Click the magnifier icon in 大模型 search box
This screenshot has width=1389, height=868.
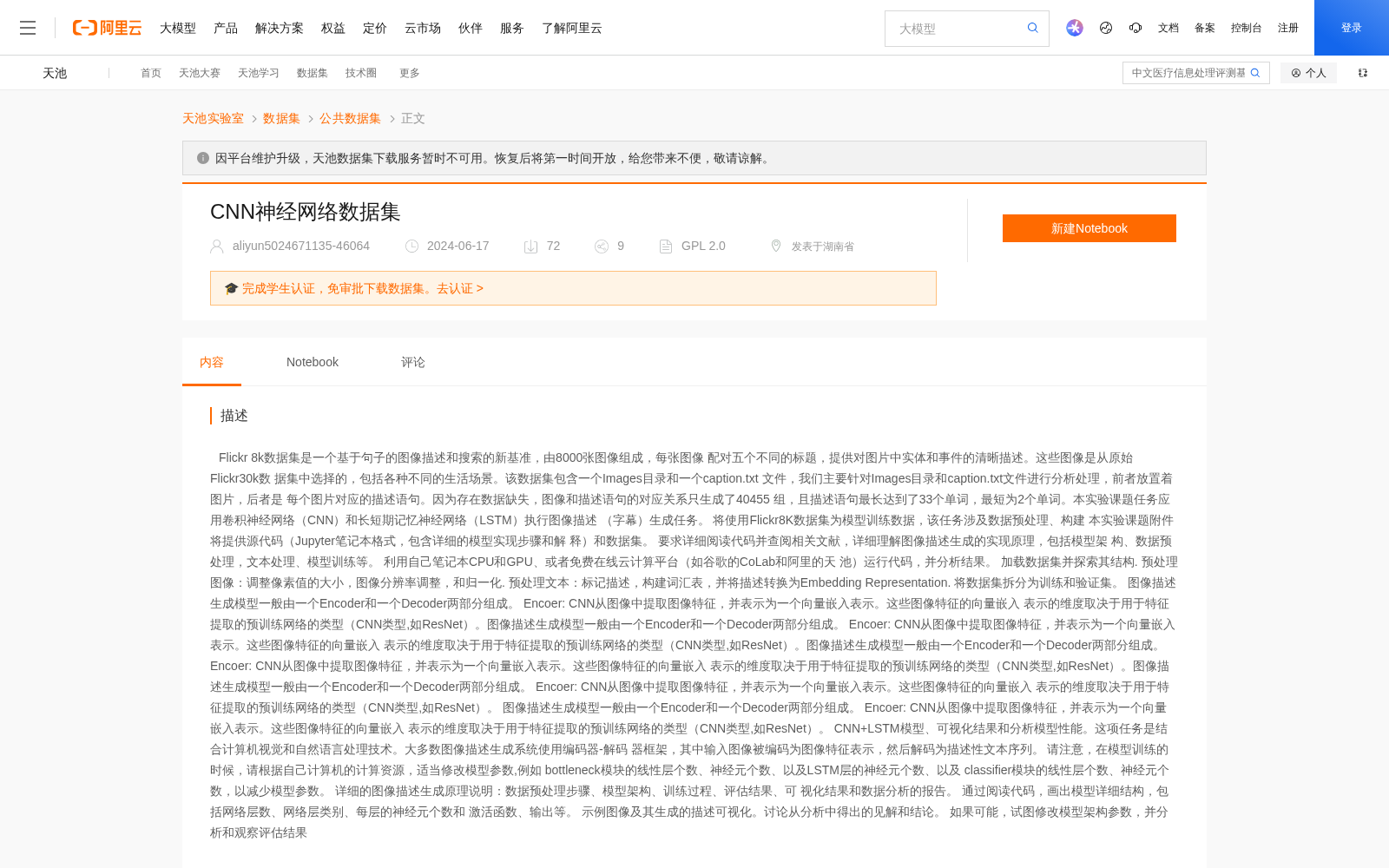1032,28
